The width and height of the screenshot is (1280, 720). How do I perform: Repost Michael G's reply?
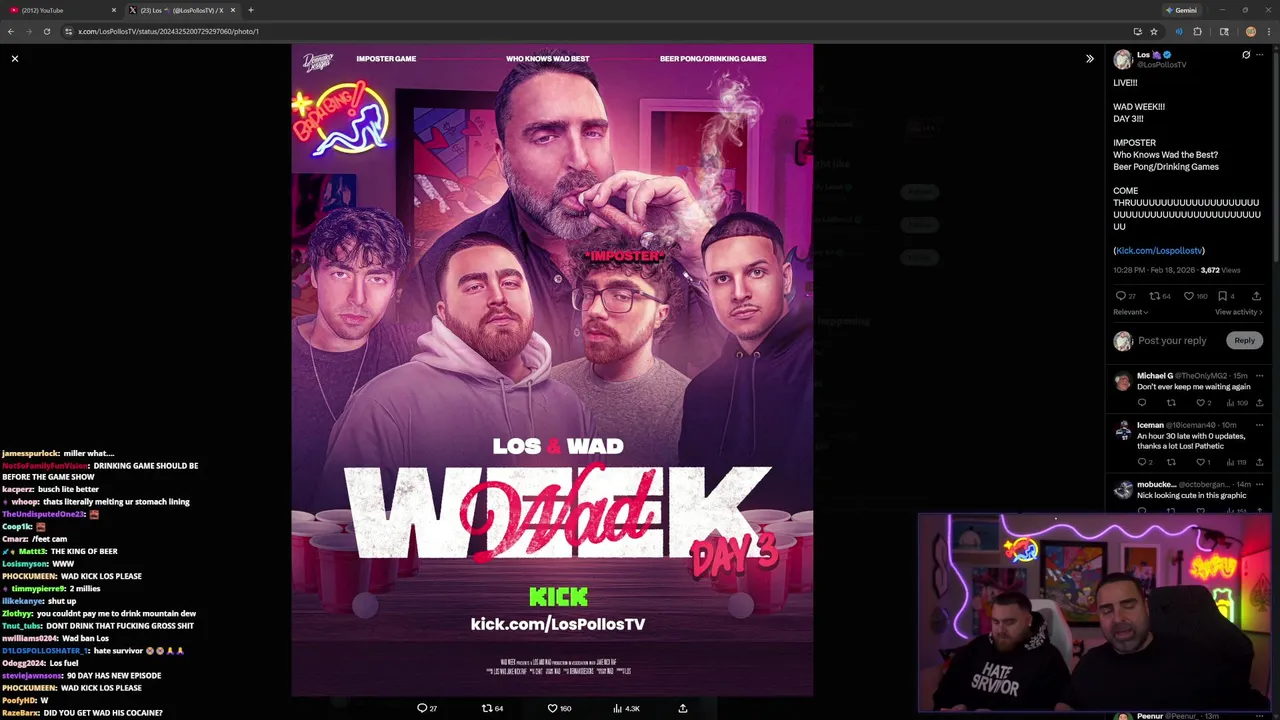tap(1171, 403)
